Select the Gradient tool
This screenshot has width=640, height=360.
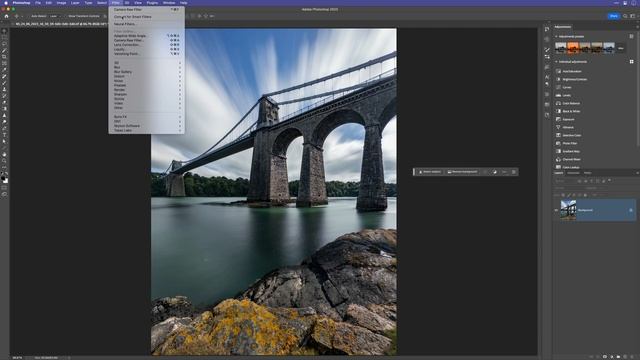tap(4, 109)
